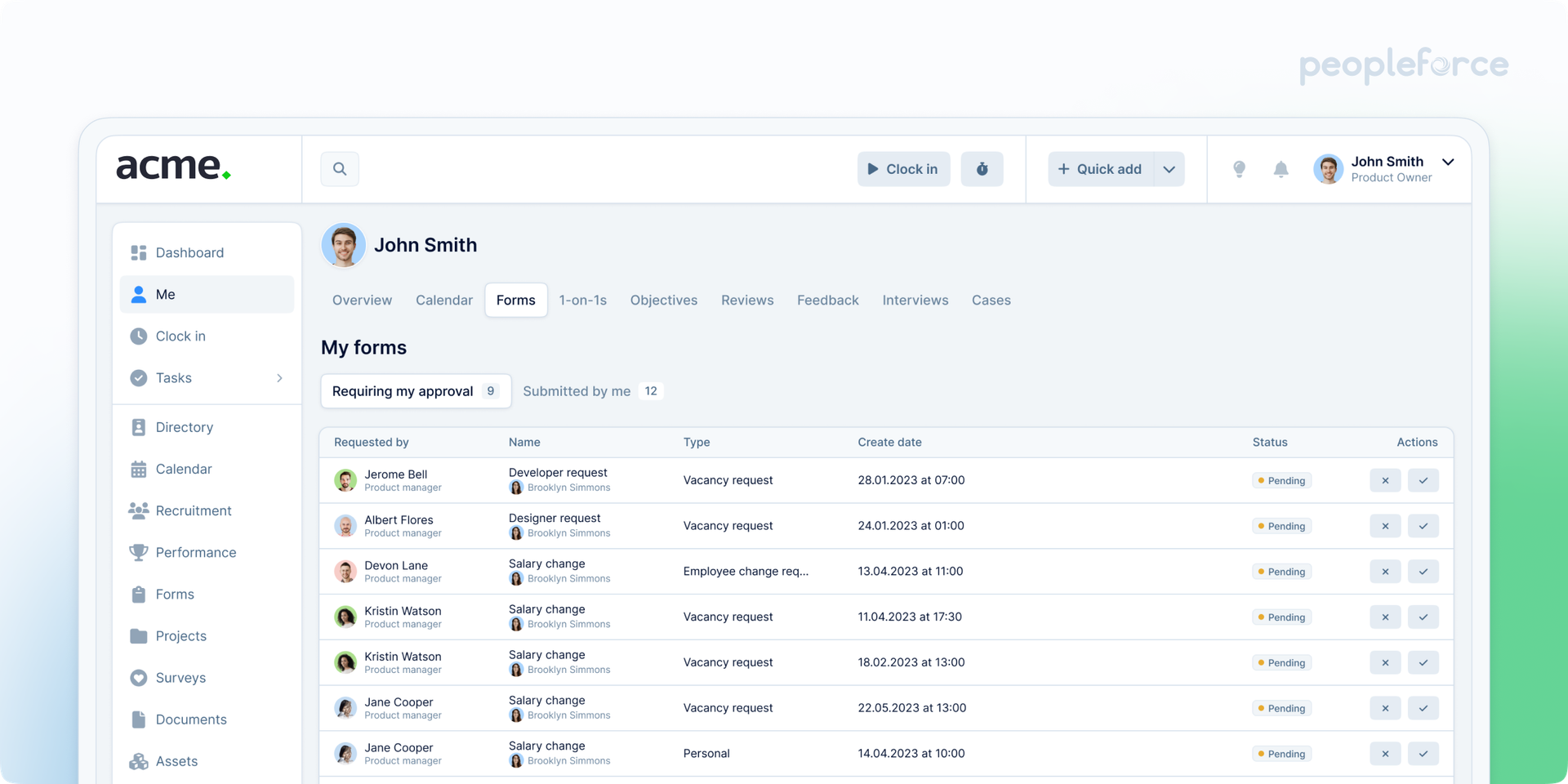Open Projects in the sidebar
This screenshot has height=784, width=1568.
[207, 635]
